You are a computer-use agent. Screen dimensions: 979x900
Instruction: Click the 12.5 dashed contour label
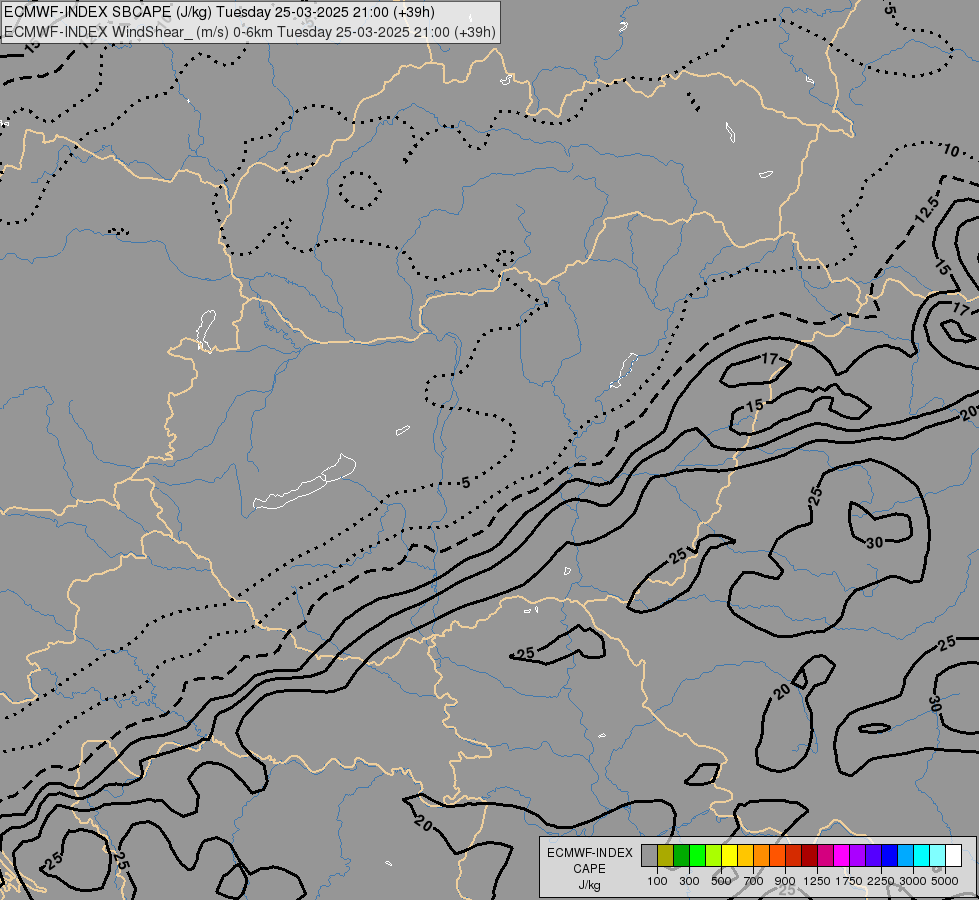927,211
